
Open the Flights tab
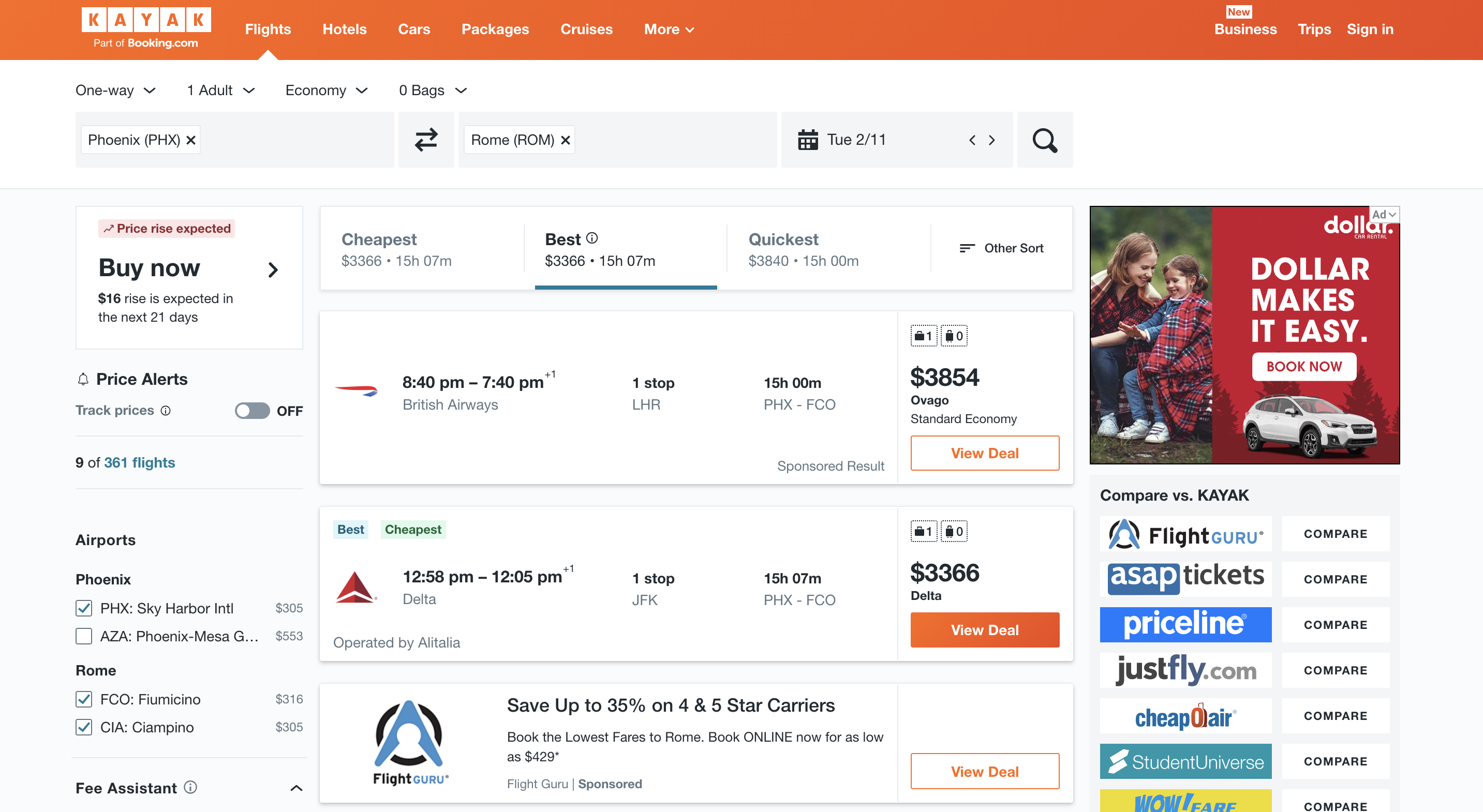[268, 29]
